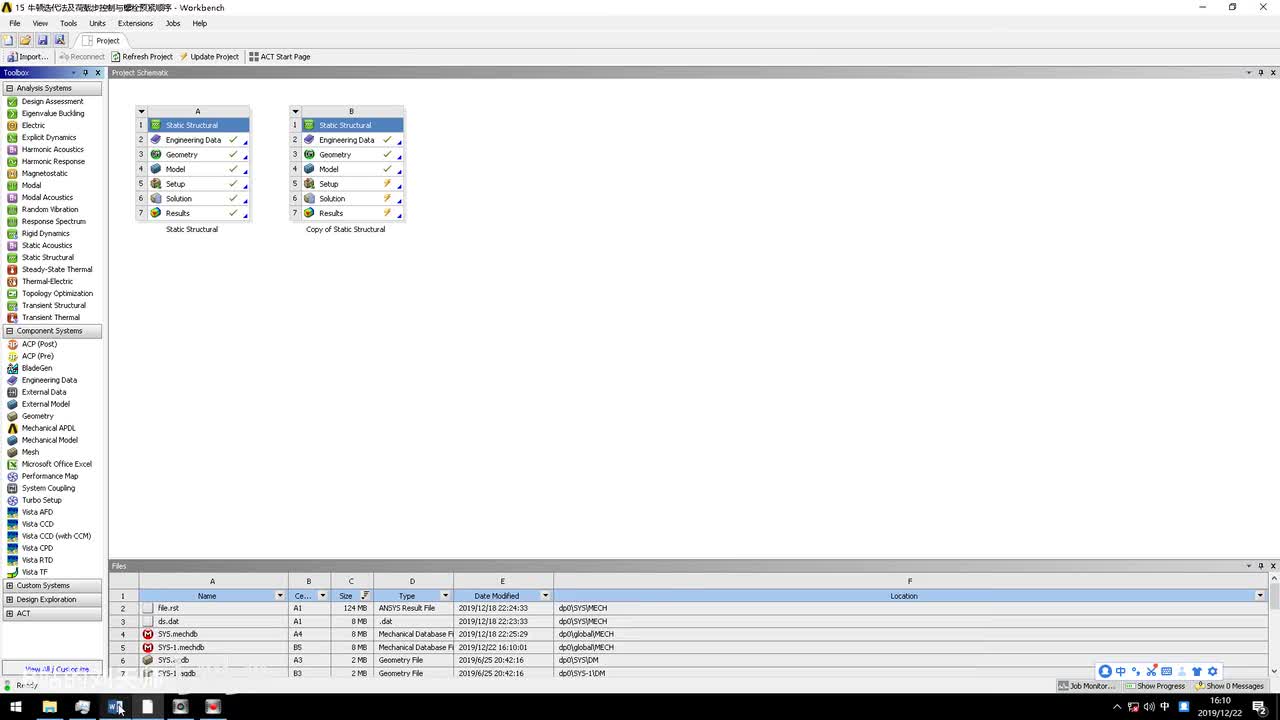
Task: Open System B dropdown arrow
Action: 295,111
